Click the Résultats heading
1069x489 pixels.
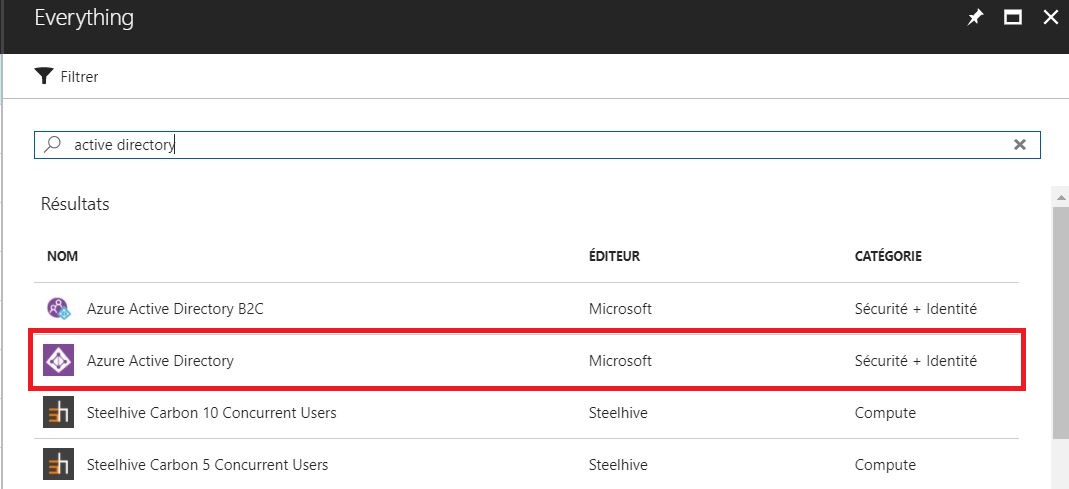tap(75, 204)
